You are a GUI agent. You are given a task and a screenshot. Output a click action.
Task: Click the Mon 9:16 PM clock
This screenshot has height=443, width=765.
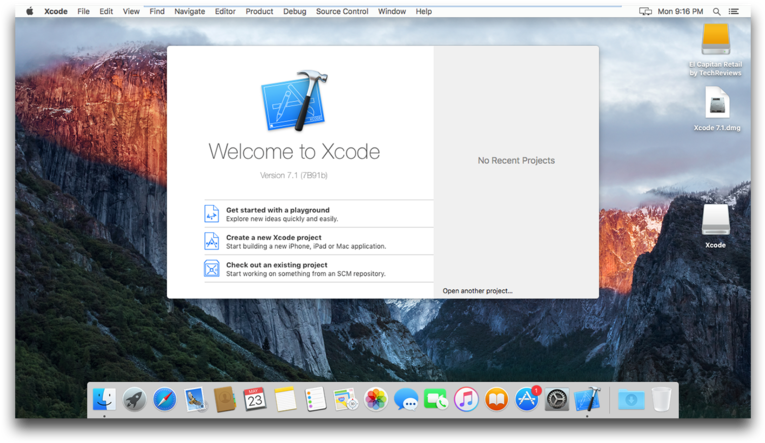pyautogui.click(x=680, y=11)
